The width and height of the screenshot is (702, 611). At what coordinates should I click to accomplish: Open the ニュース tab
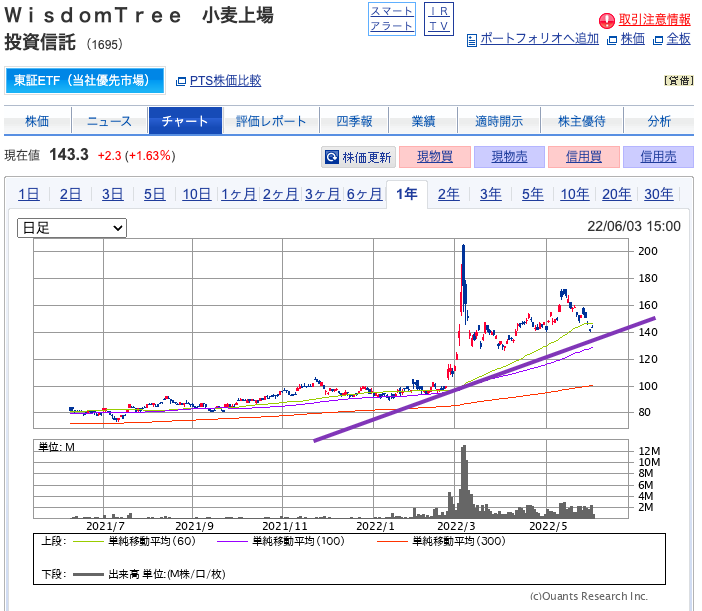tap(109, 121)
